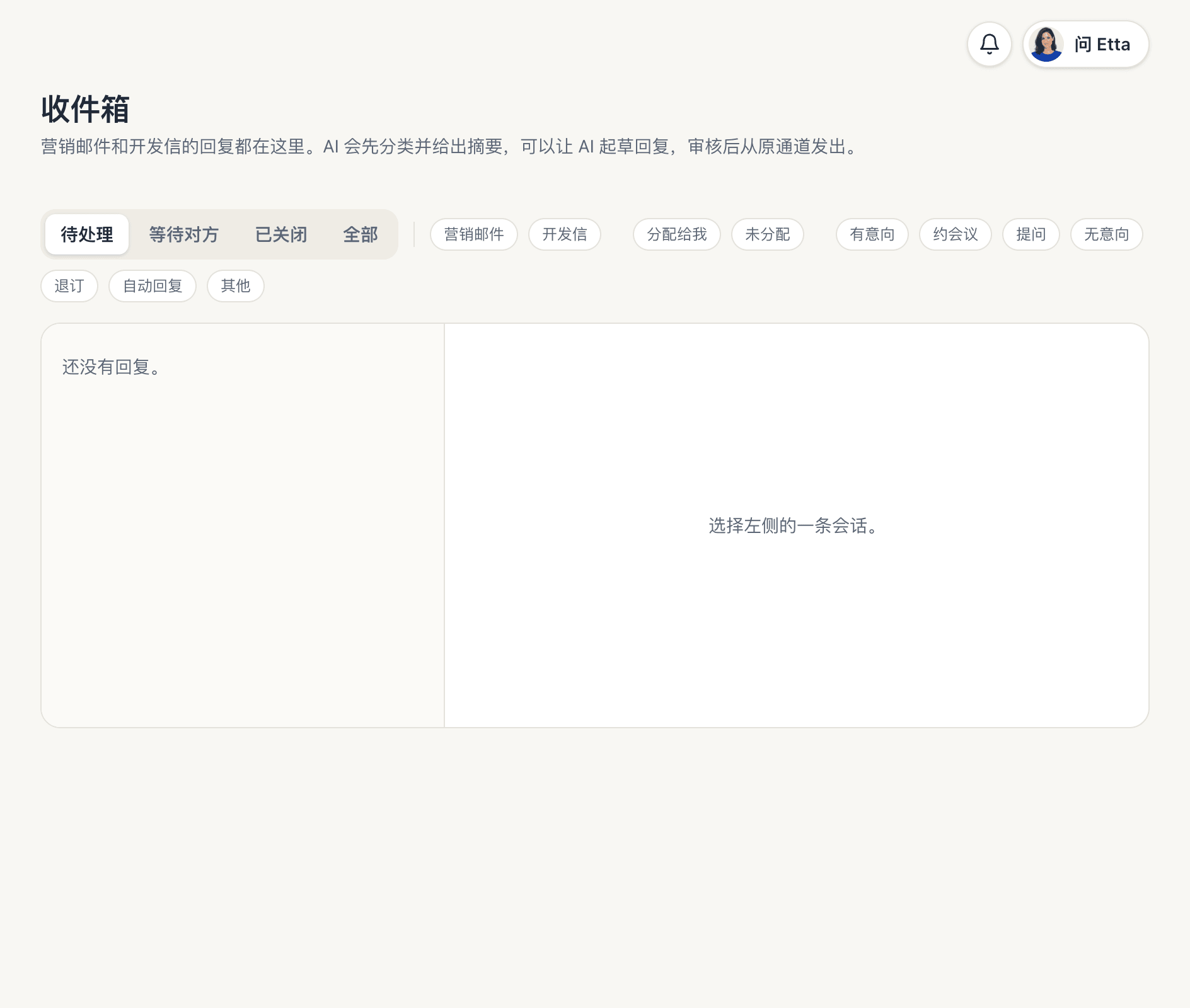Enable the 约会议 filter

(956, 234)
